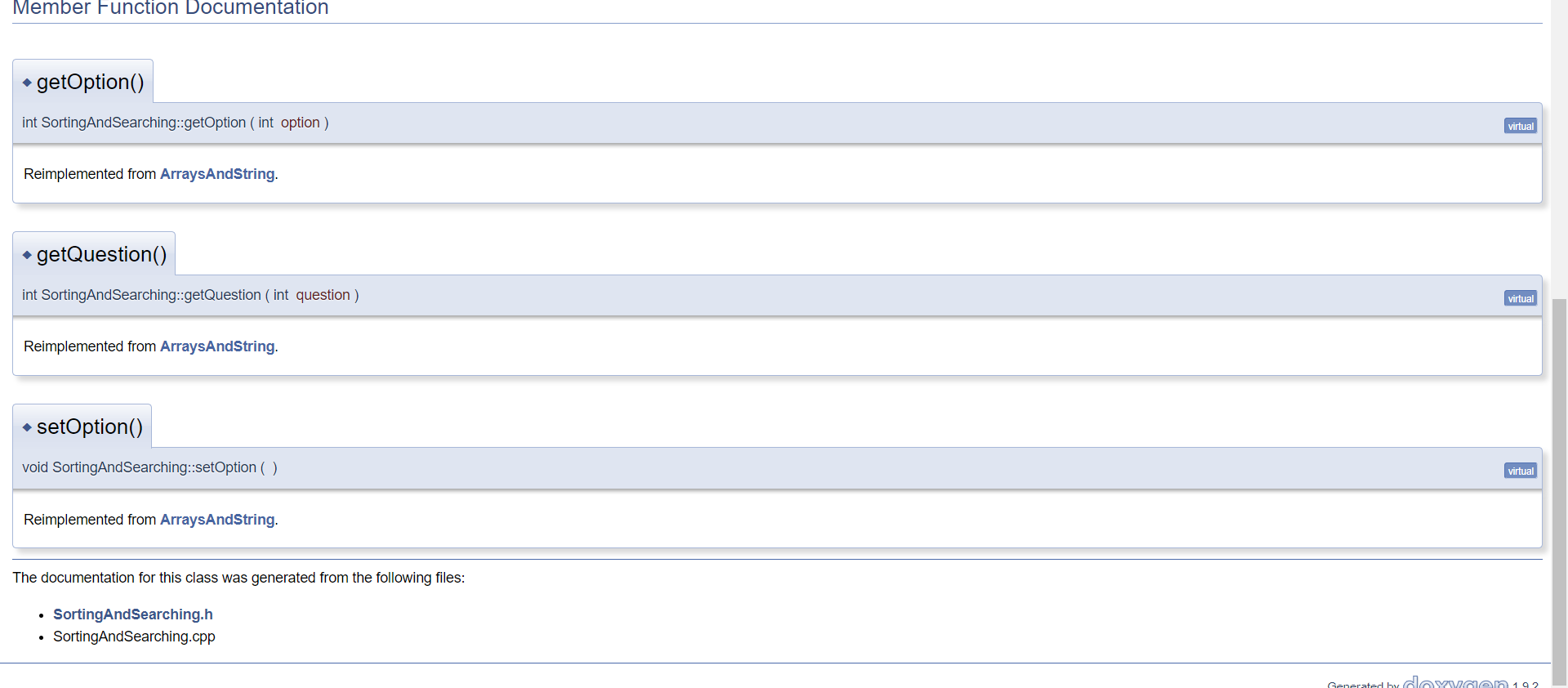1568x688 pixels.
Task: Click the virtual badge in setOption row
Action: [x=1521, y=471]
